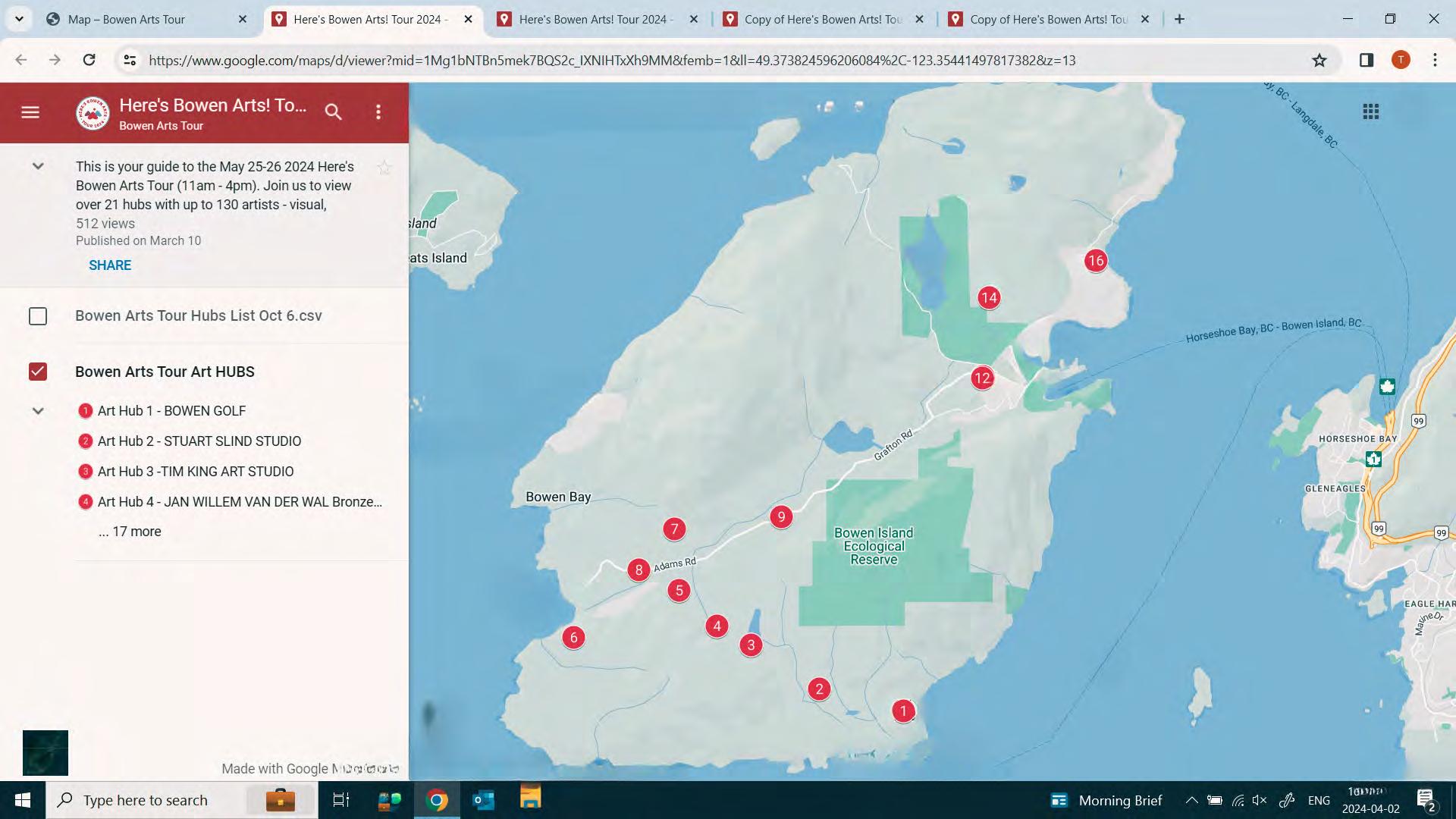The width and height of the screenshot is (1456, 819).
Task: Expand the '... 17 more' hub list
Action: tap(130, 532)
